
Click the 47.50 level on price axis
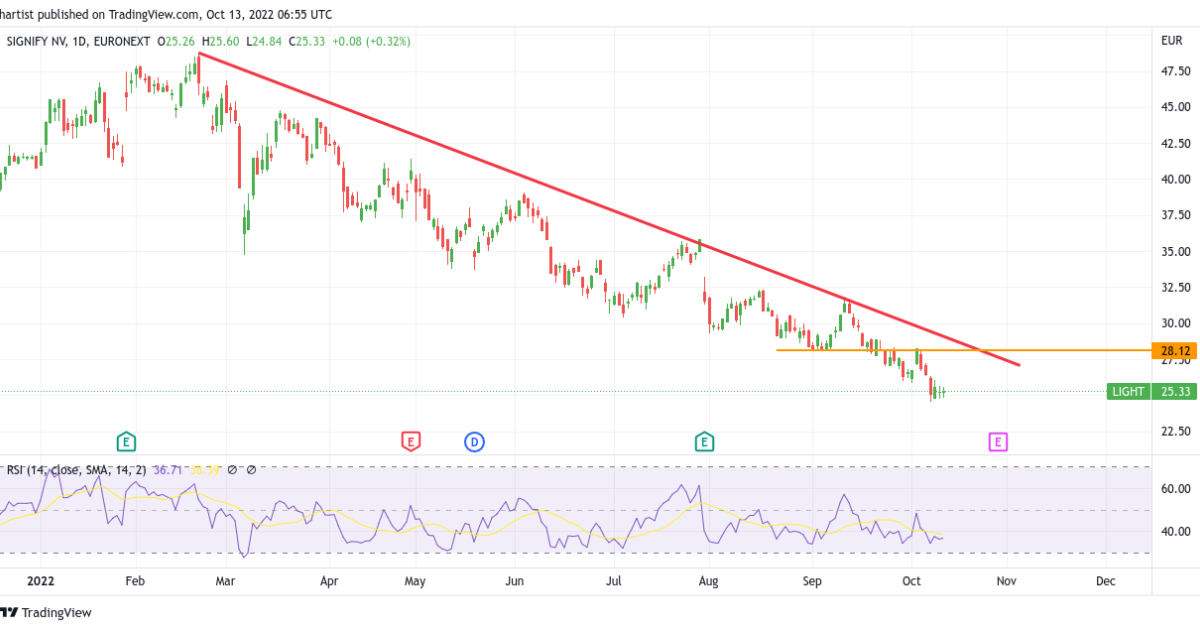pyautogui.click(x=1175, y=71)
